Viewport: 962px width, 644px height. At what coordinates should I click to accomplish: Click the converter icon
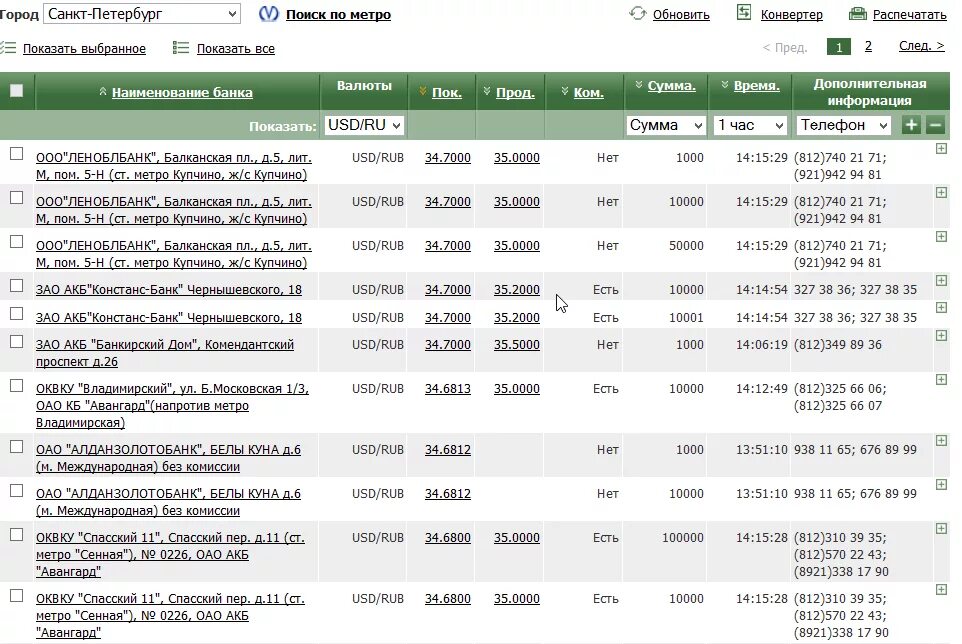pos(744,12)
